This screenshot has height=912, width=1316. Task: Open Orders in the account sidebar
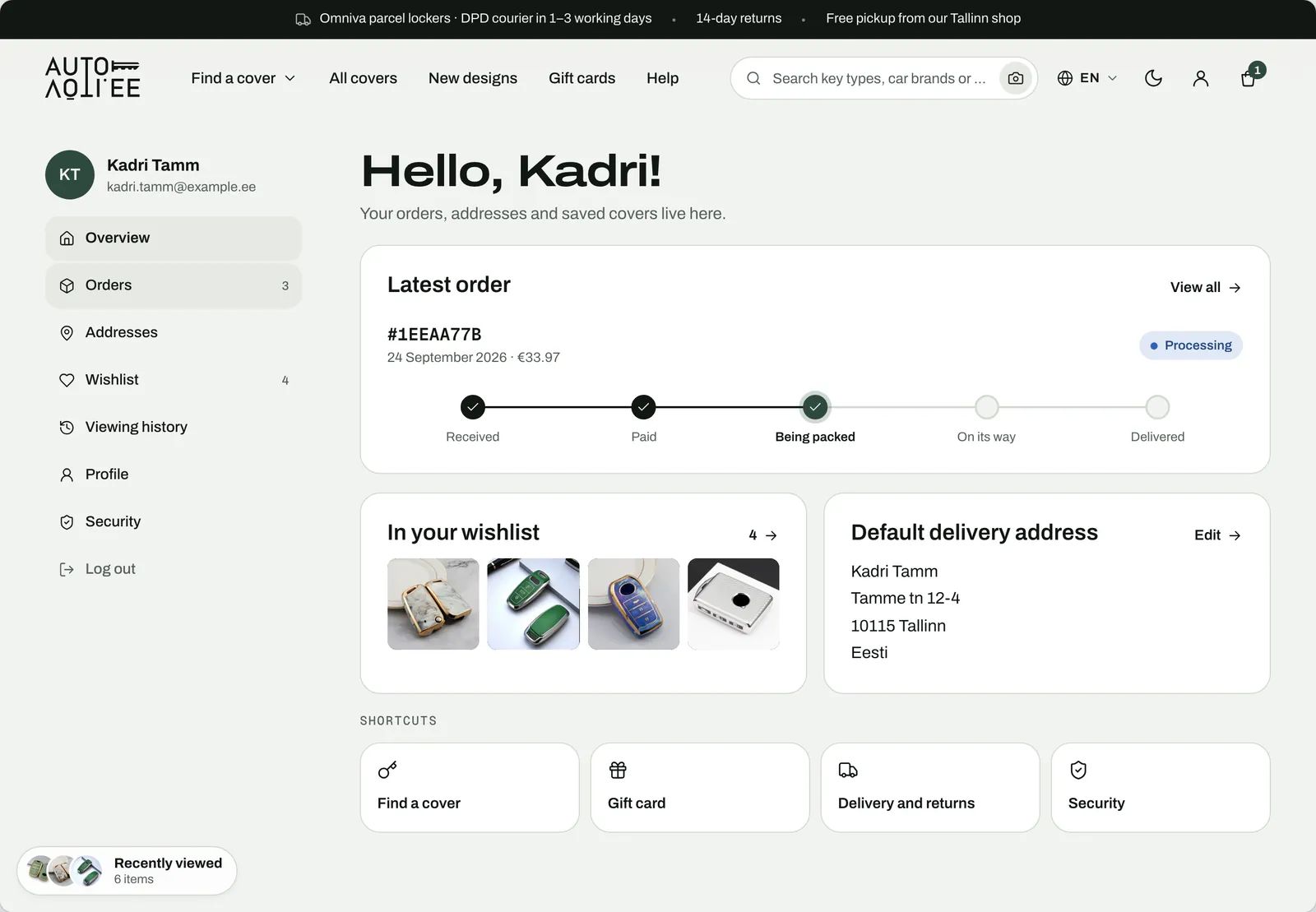pos(174,285)
